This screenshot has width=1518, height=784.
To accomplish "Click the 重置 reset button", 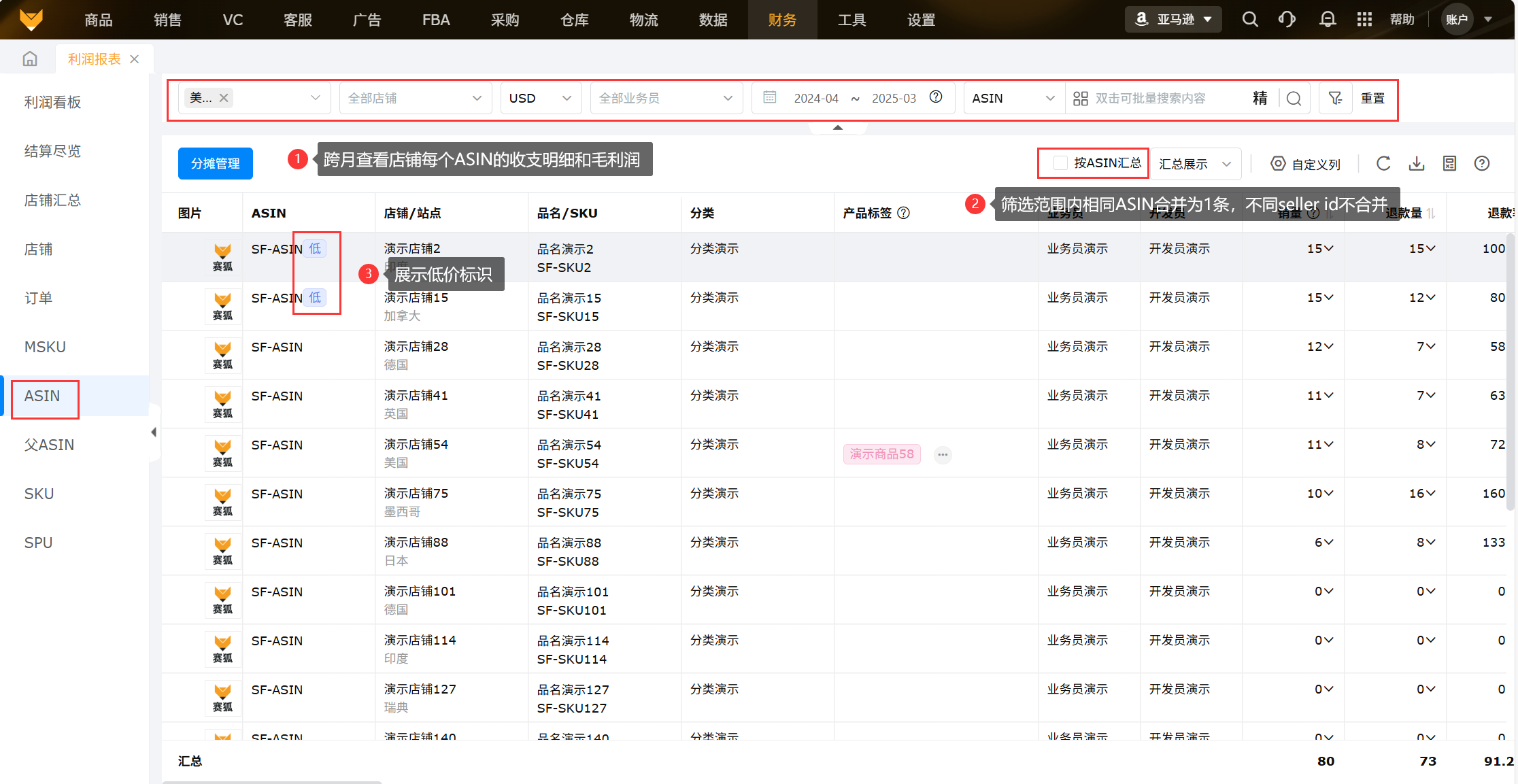I will 1372,99.
